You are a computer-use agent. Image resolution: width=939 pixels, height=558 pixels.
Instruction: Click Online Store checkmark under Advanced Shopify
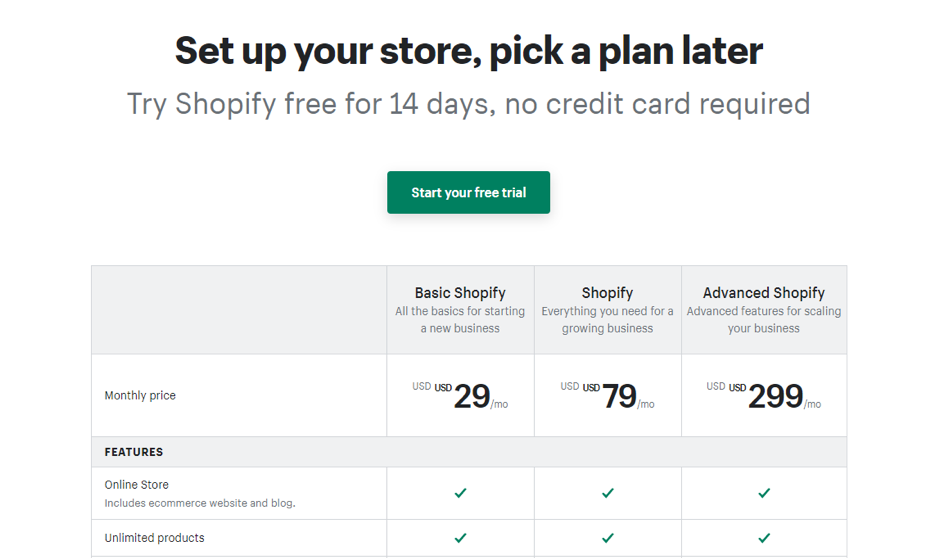point(764,493)
